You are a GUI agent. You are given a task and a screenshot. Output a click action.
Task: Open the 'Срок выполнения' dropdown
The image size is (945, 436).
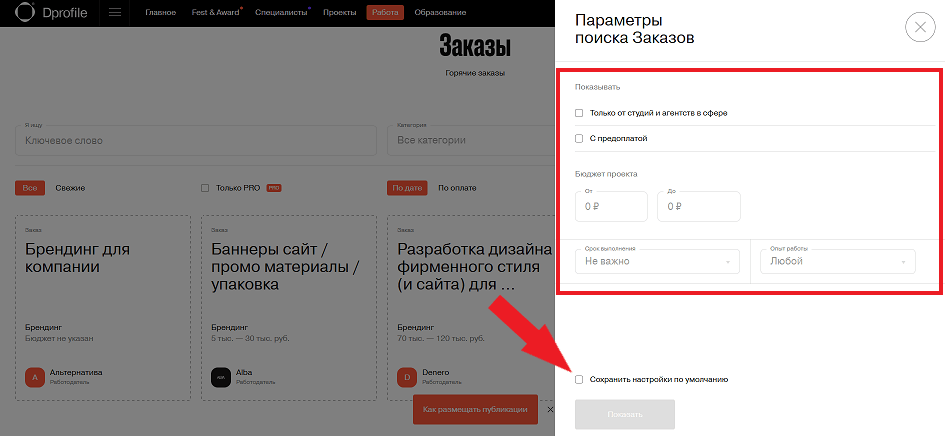[x=658, y=261]
